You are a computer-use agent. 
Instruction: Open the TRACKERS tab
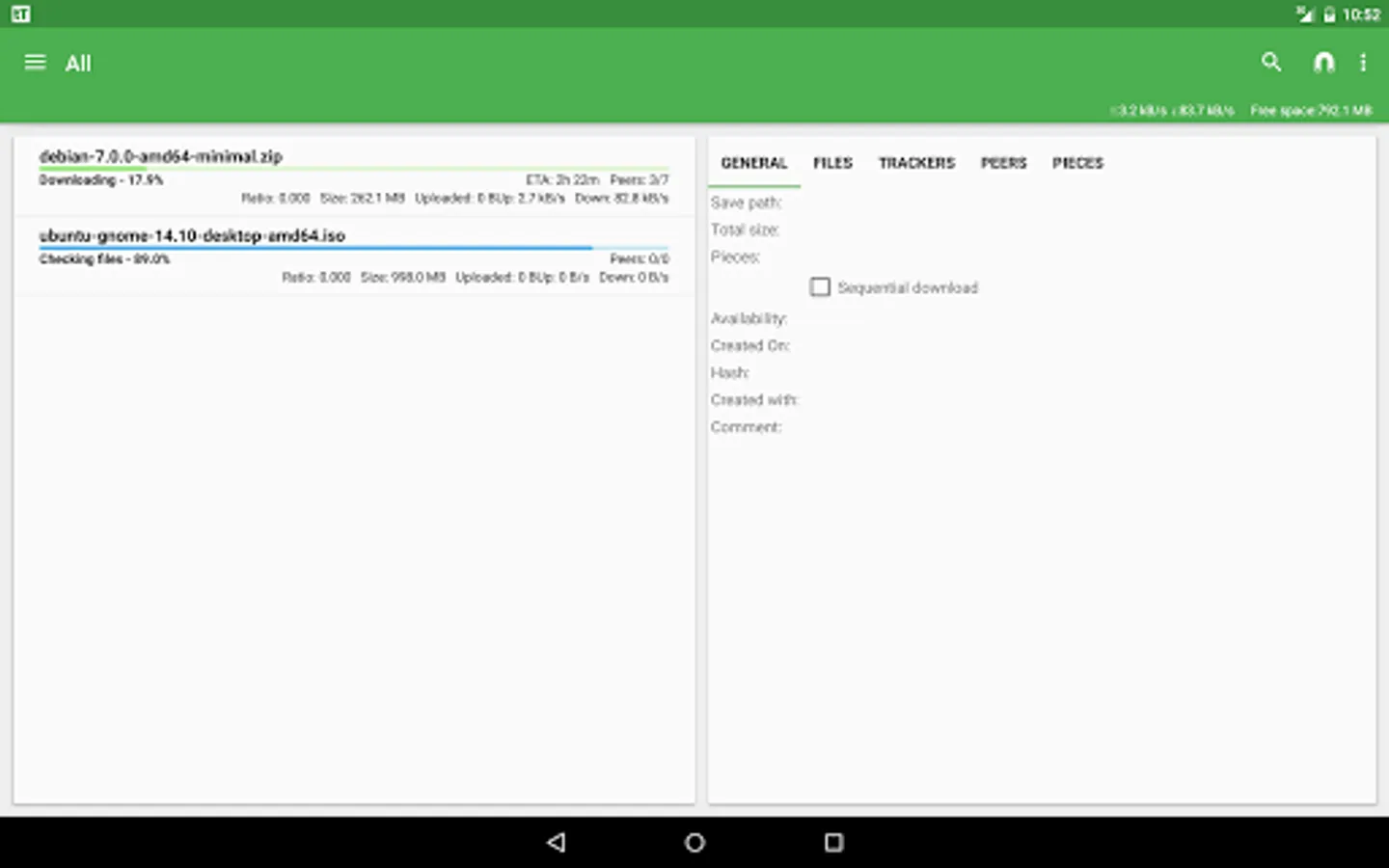[x=916, y=163]
